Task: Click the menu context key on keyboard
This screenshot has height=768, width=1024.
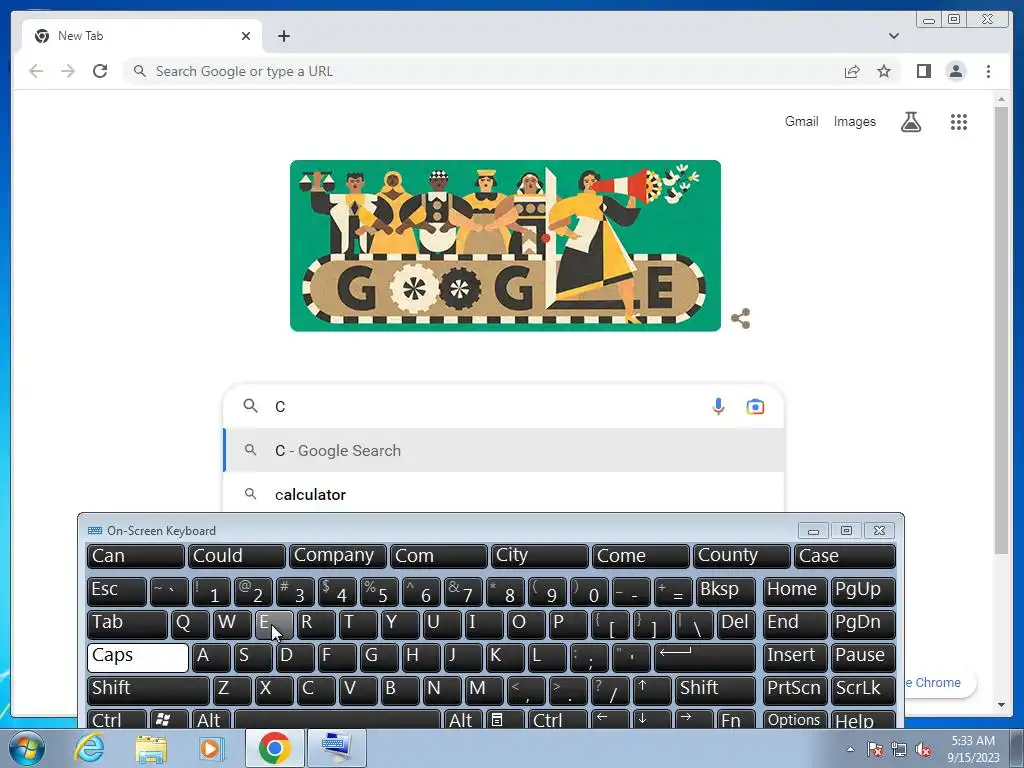Action: click(x=505, y=719)
